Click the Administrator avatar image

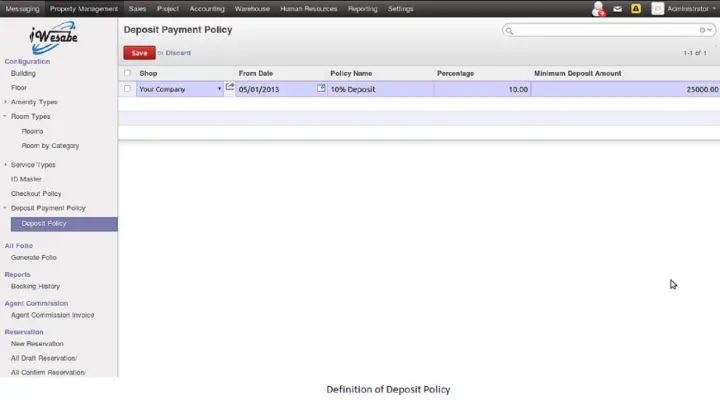click(657, 8)
